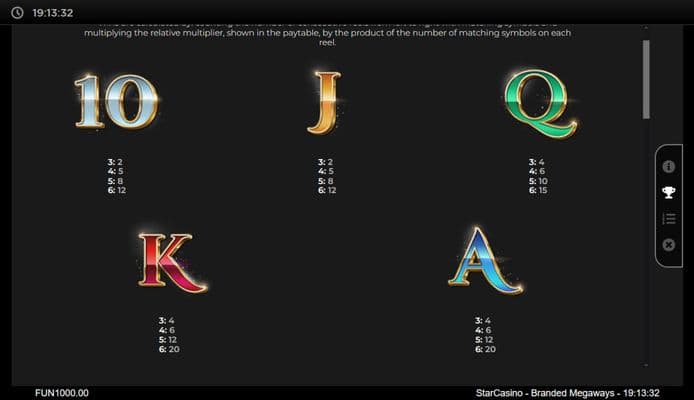Click the clock icon in the top bar
Viewport: 694px width, 400px height.
click(x=17, y=14)
